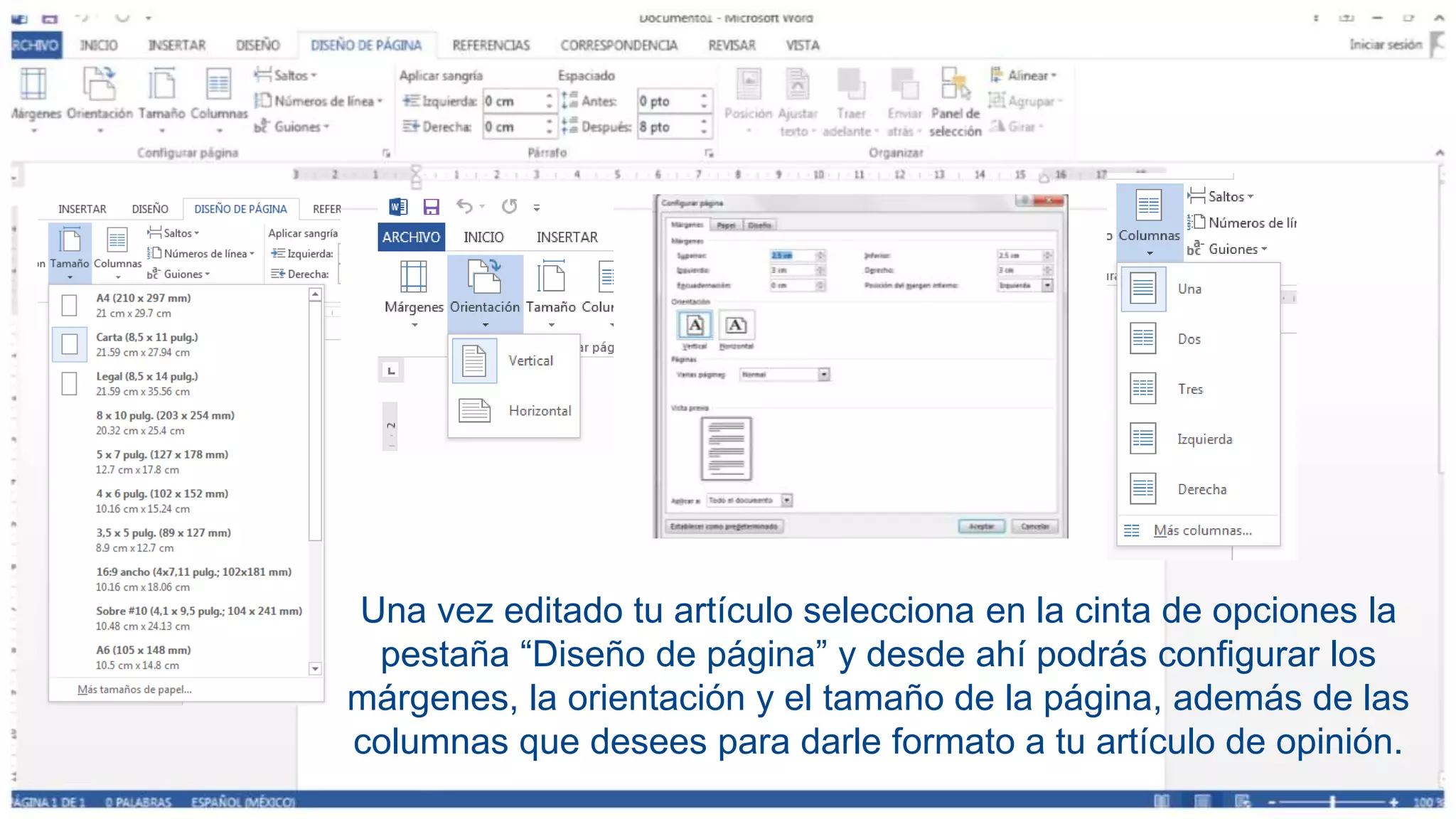Open Márgenes in the top ribbon
Image resolution: width=1456 pixels, height=819 pixels.
34,100
